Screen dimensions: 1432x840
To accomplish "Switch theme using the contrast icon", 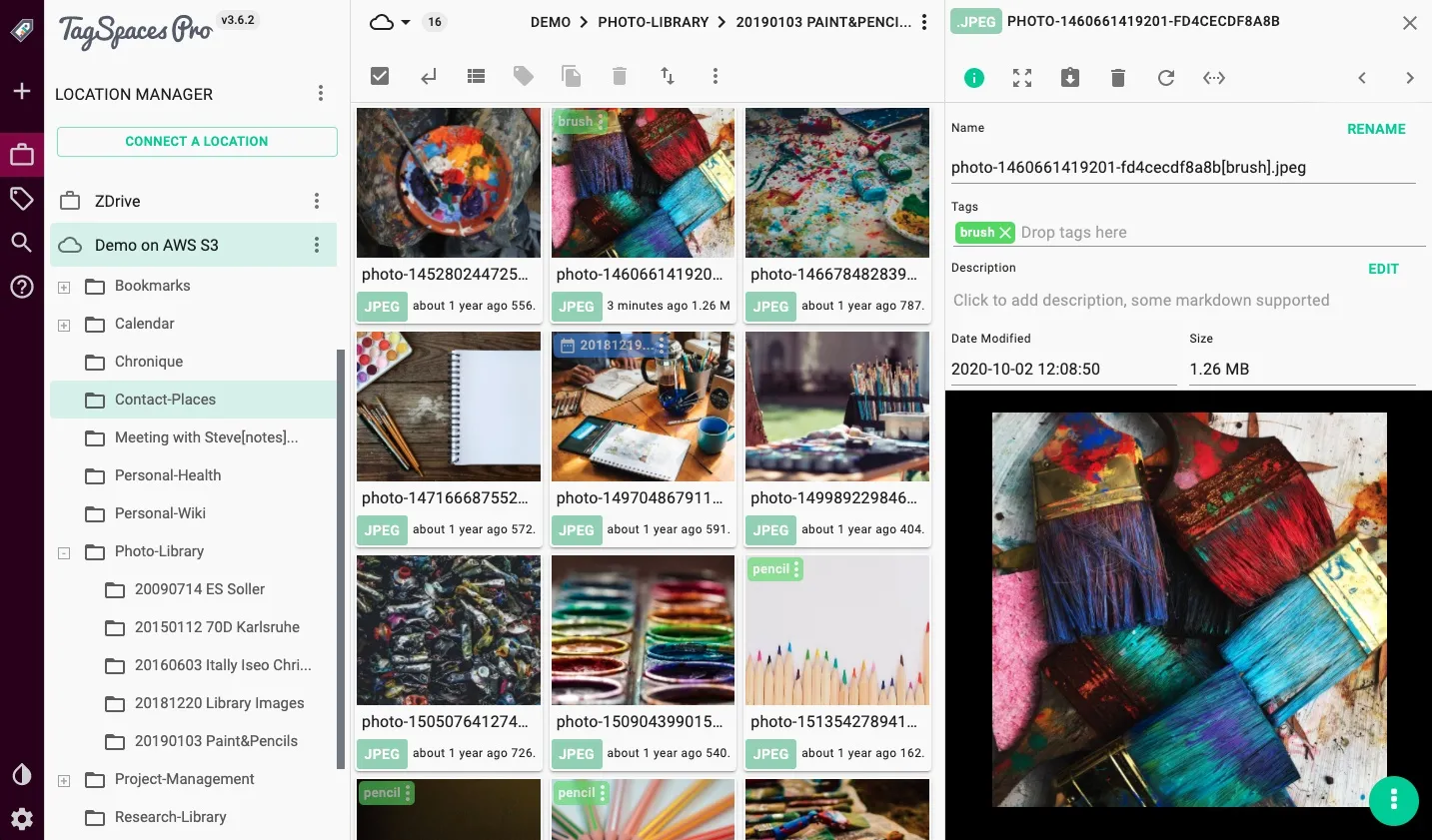I will pos(22,775).
